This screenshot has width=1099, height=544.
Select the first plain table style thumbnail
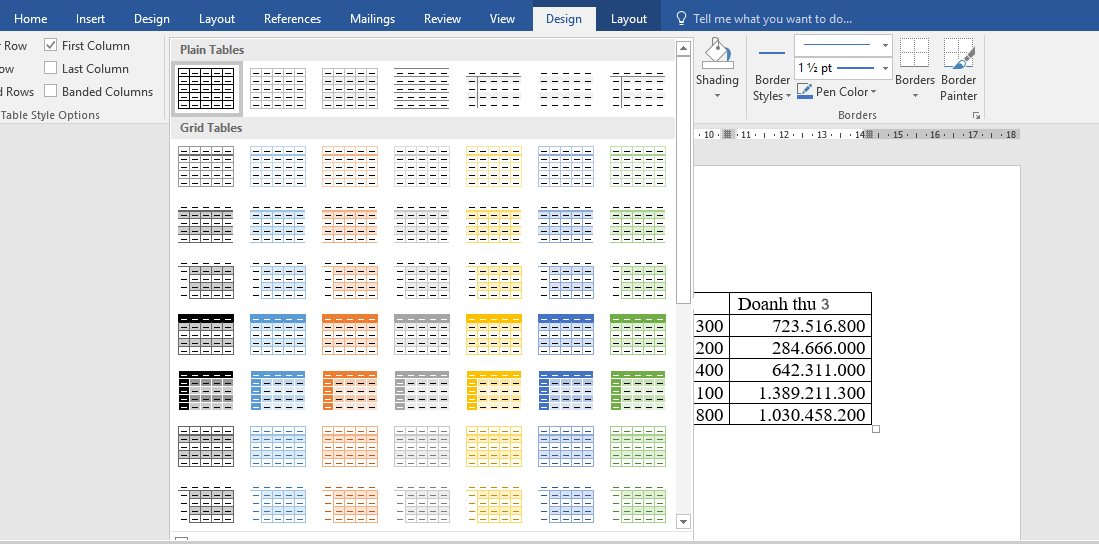(x=206, y=88)
